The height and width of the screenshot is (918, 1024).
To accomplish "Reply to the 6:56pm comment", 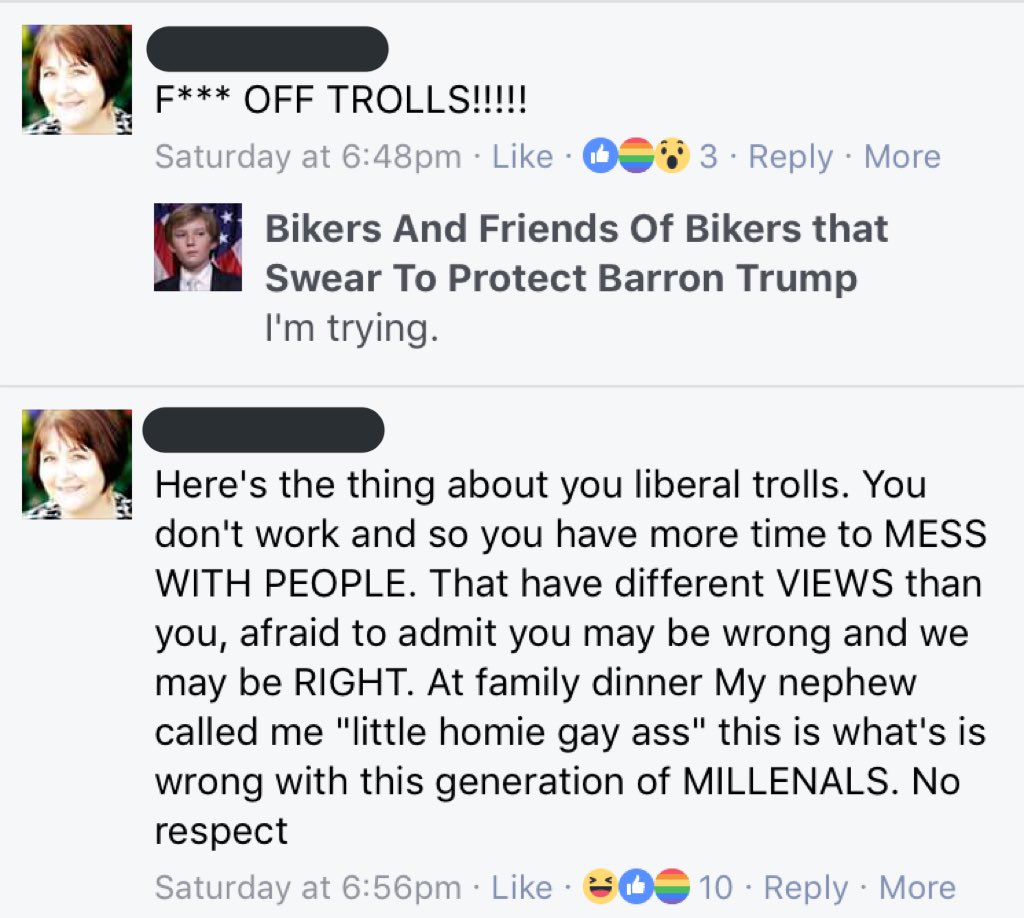I will (x=806, y=888).
